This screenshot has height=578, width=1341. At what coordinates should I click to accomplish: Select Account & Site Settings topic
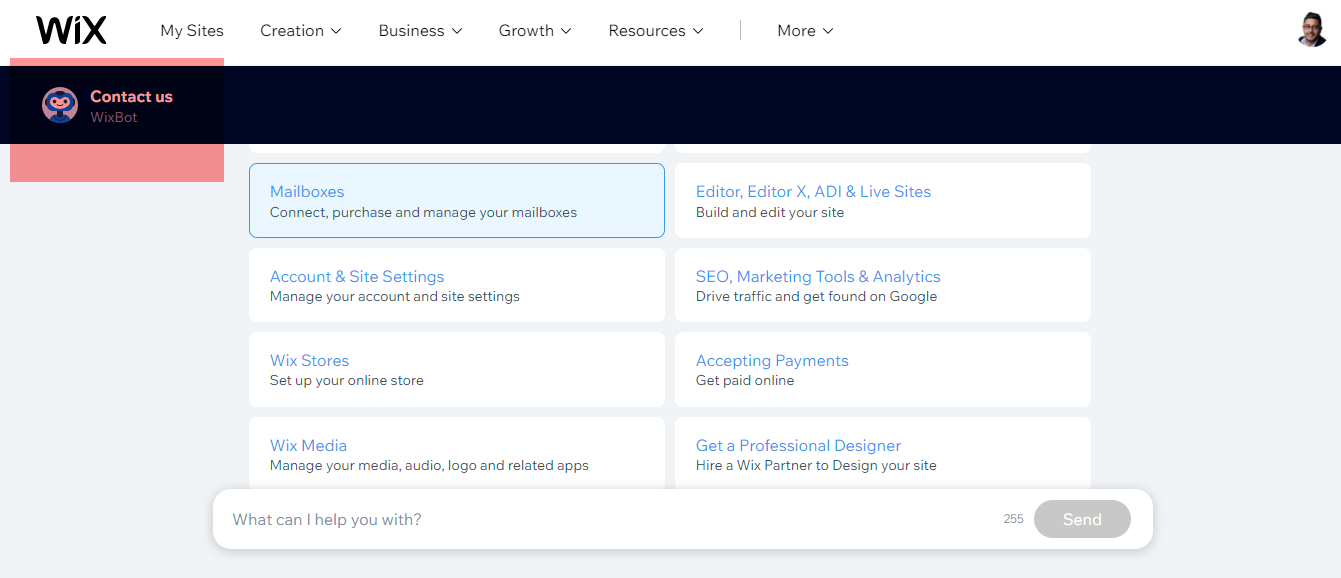click(456, 285)
